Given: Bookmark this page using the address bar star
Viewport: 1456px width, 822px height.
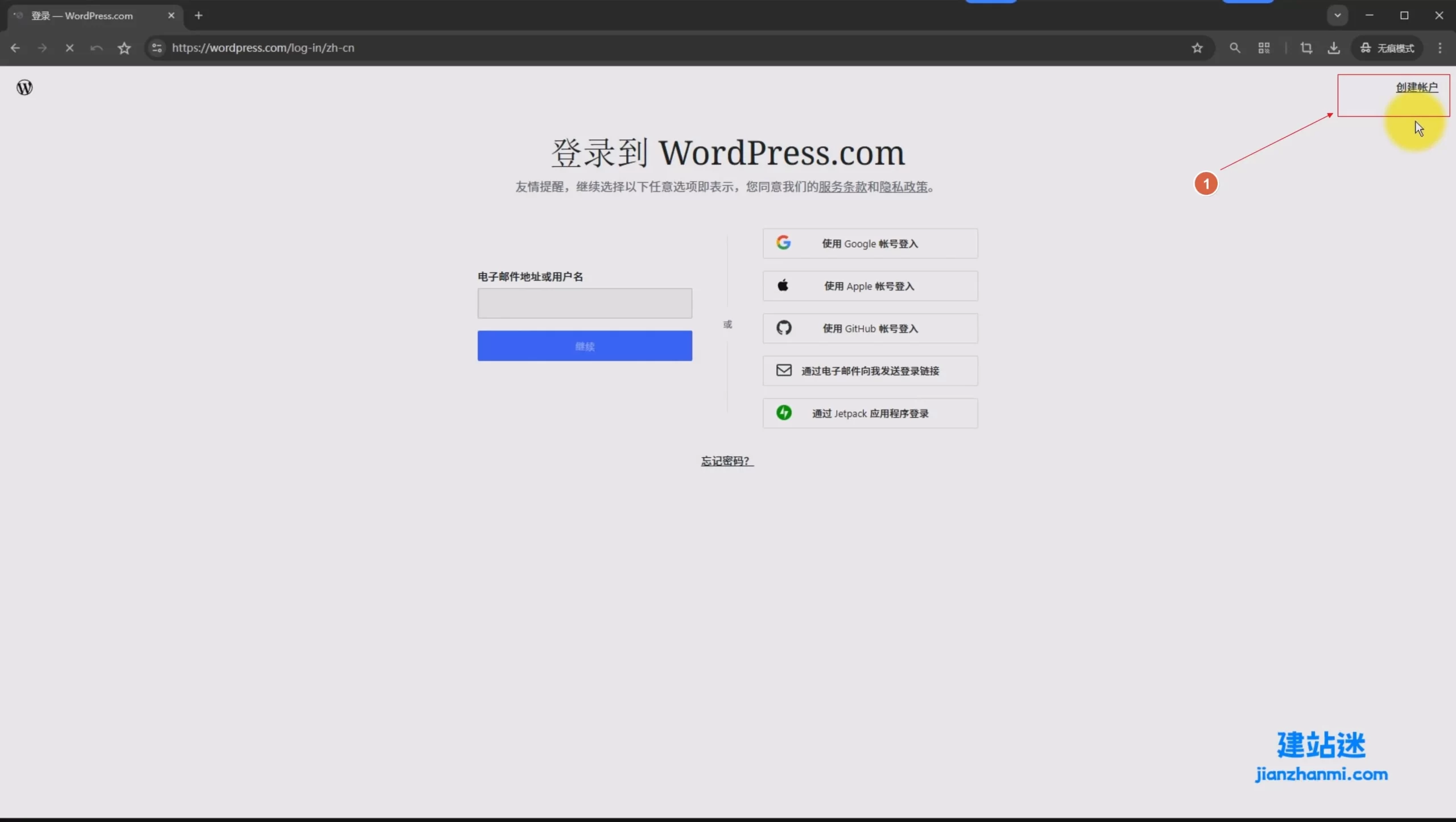Looking at the screenshot, I should pos(1197,48).
